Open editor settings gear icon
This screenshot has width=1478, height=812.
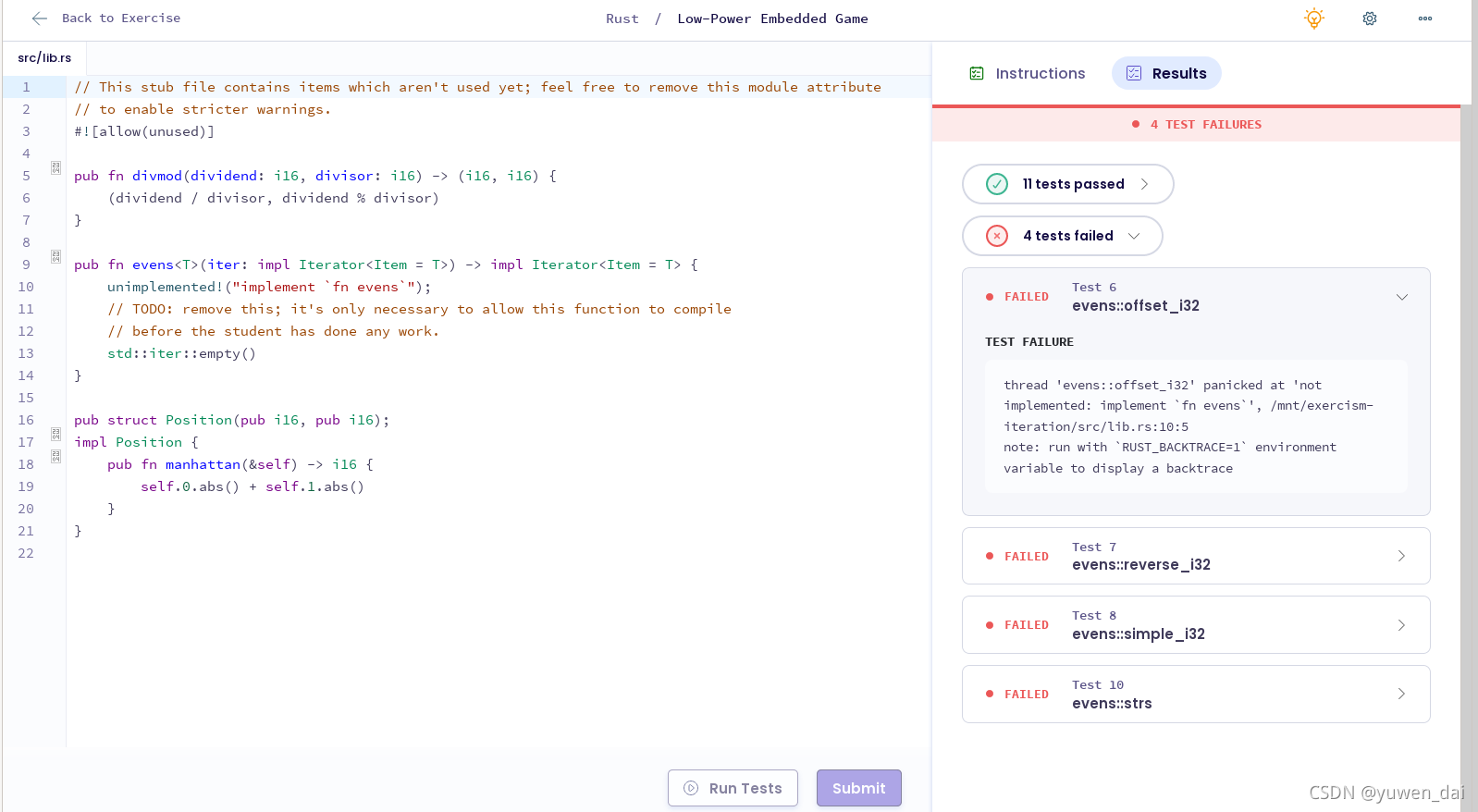(1370, 18)
